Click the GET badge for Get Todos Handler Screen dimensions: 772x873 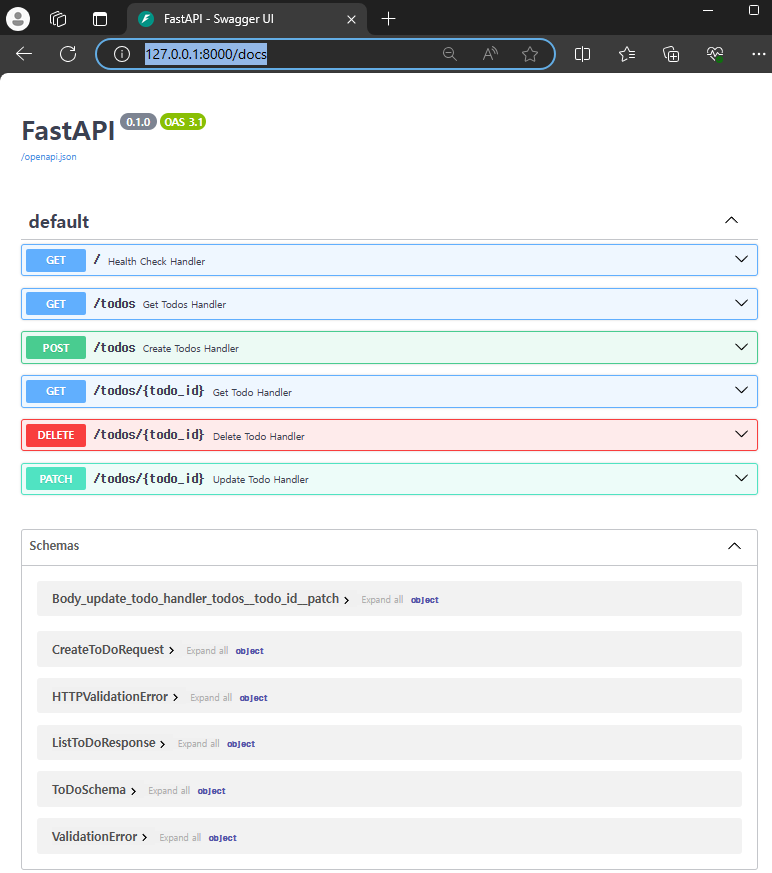56,304
